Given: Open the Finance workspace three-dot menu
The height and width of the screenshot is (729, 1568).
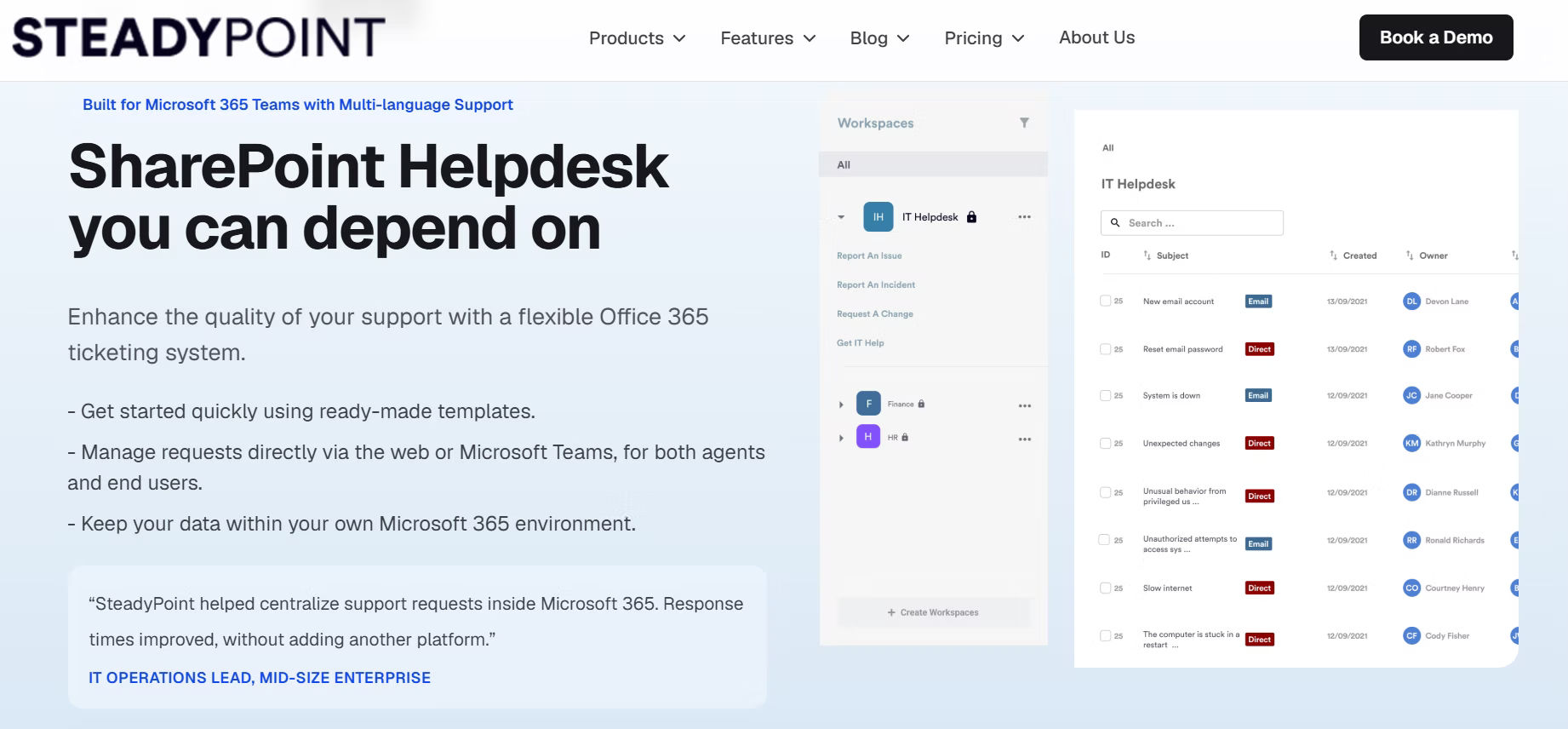Looking at the screenshot, I should point(1025,405).
